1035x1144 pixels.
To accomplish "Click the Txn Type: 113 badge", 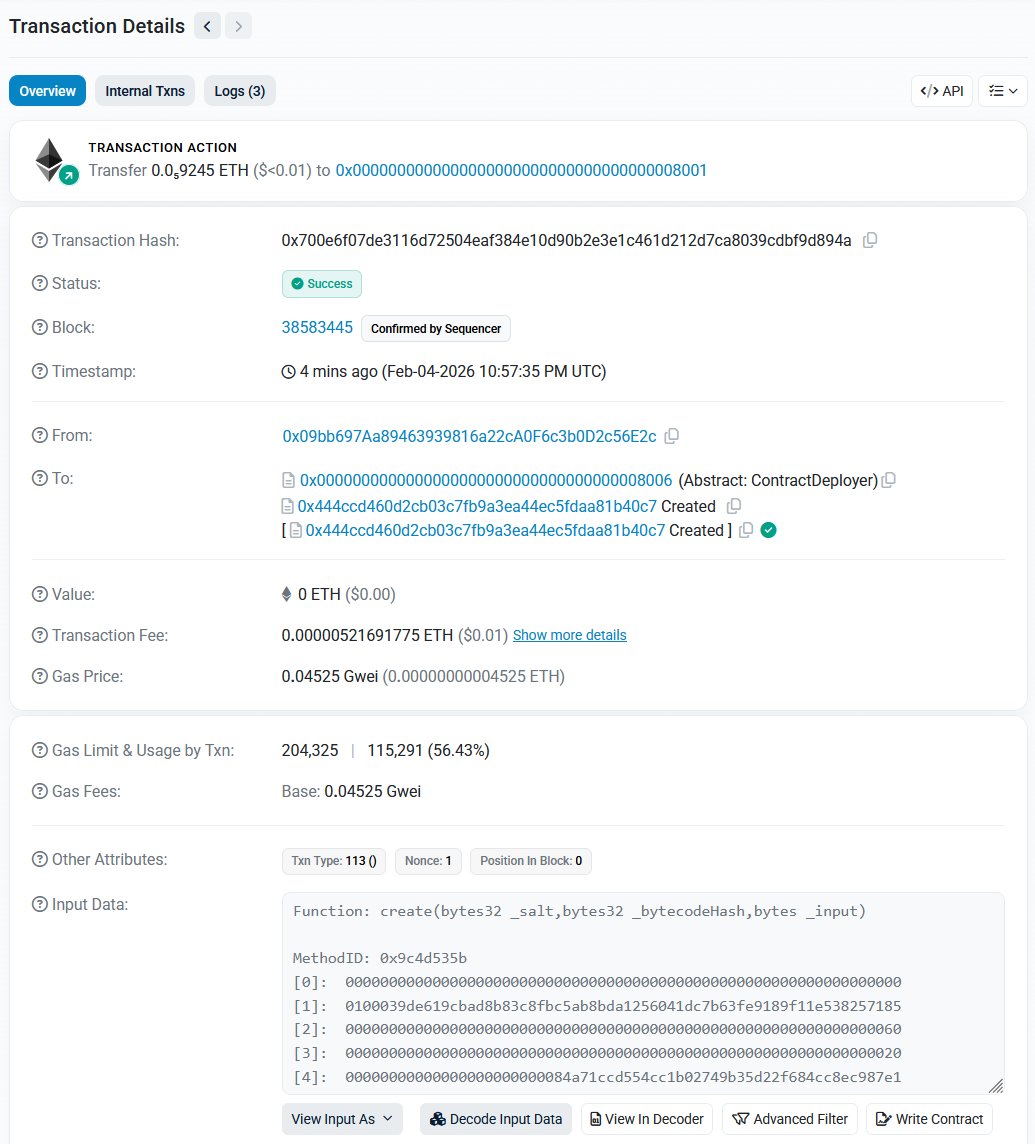I will coord(333,861).
